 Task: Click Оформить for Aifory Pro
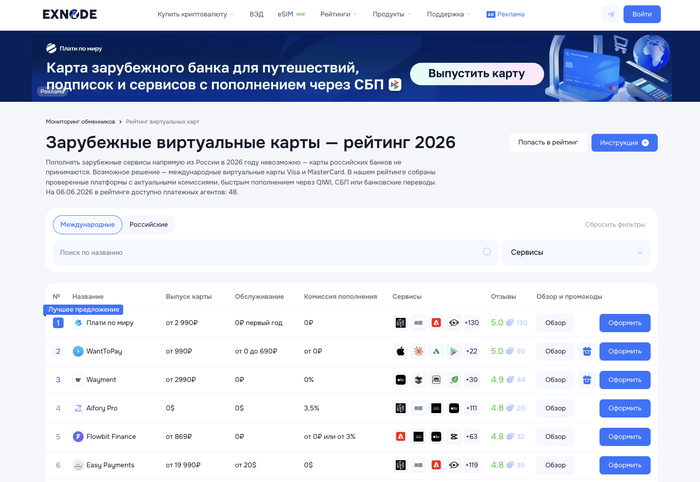click(625, 408)
